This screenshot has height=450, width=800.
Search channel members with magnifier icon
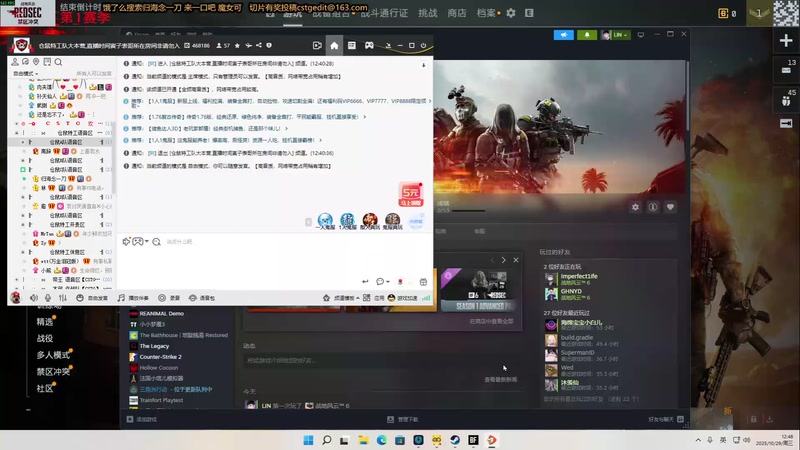58,62
